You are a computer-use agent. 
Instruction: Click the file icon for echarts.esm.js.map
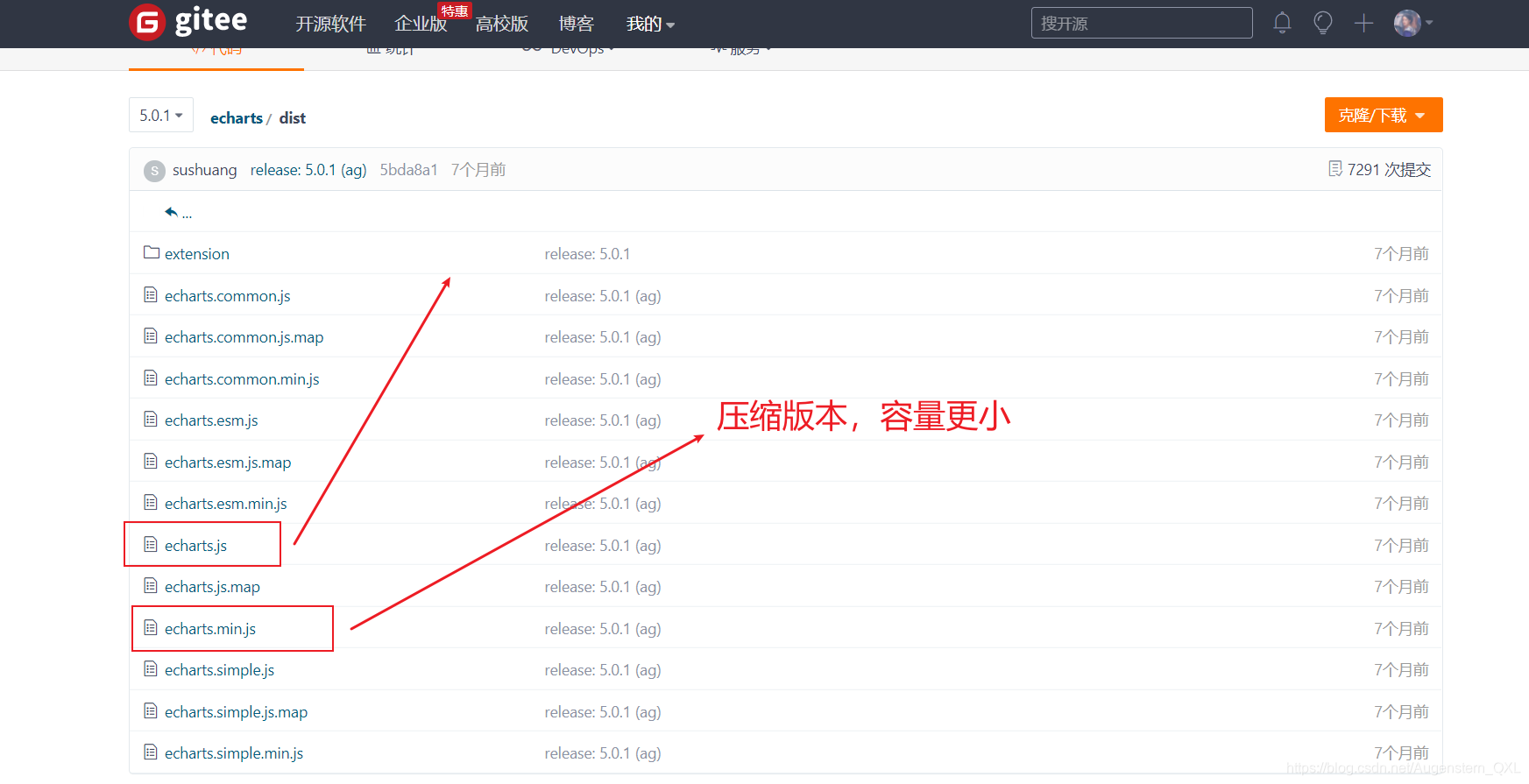(x=151, y=461)
